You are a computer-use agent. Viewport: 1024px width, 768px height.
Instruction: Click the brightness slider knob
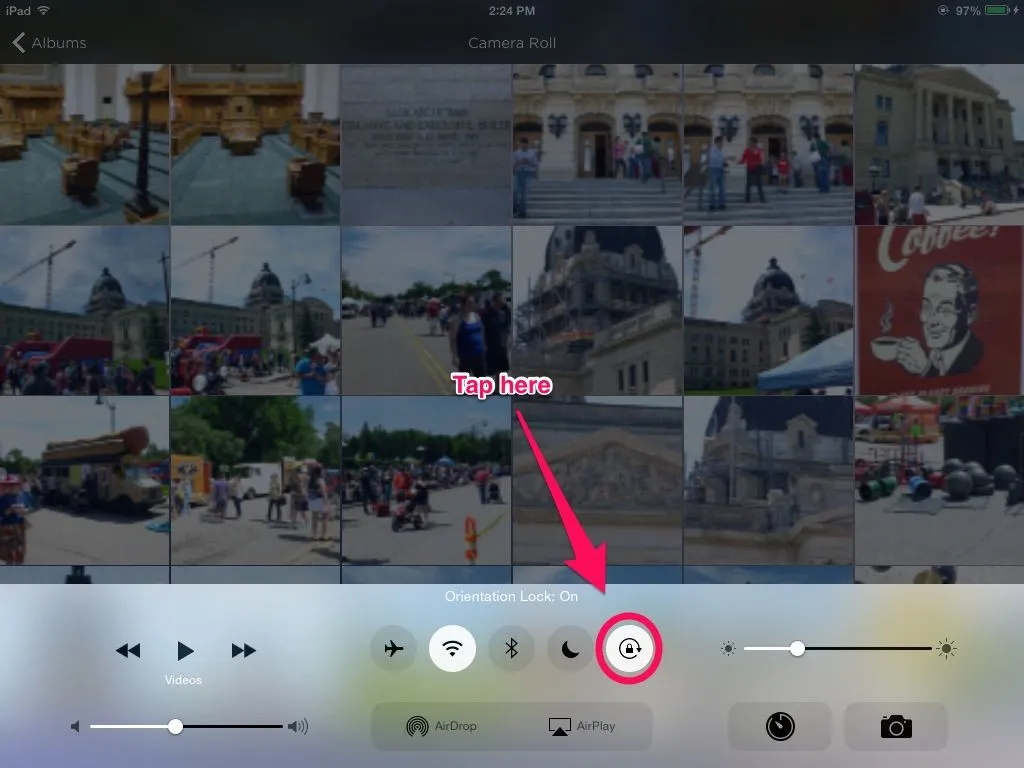point(797,649)
